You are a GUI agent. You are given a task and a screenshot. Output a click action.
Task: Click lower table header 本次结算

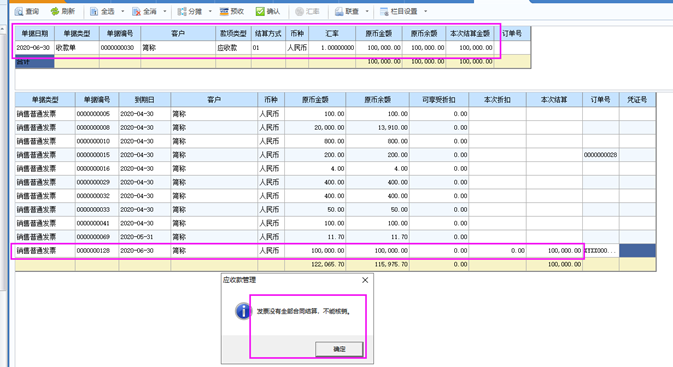[554, 100]
